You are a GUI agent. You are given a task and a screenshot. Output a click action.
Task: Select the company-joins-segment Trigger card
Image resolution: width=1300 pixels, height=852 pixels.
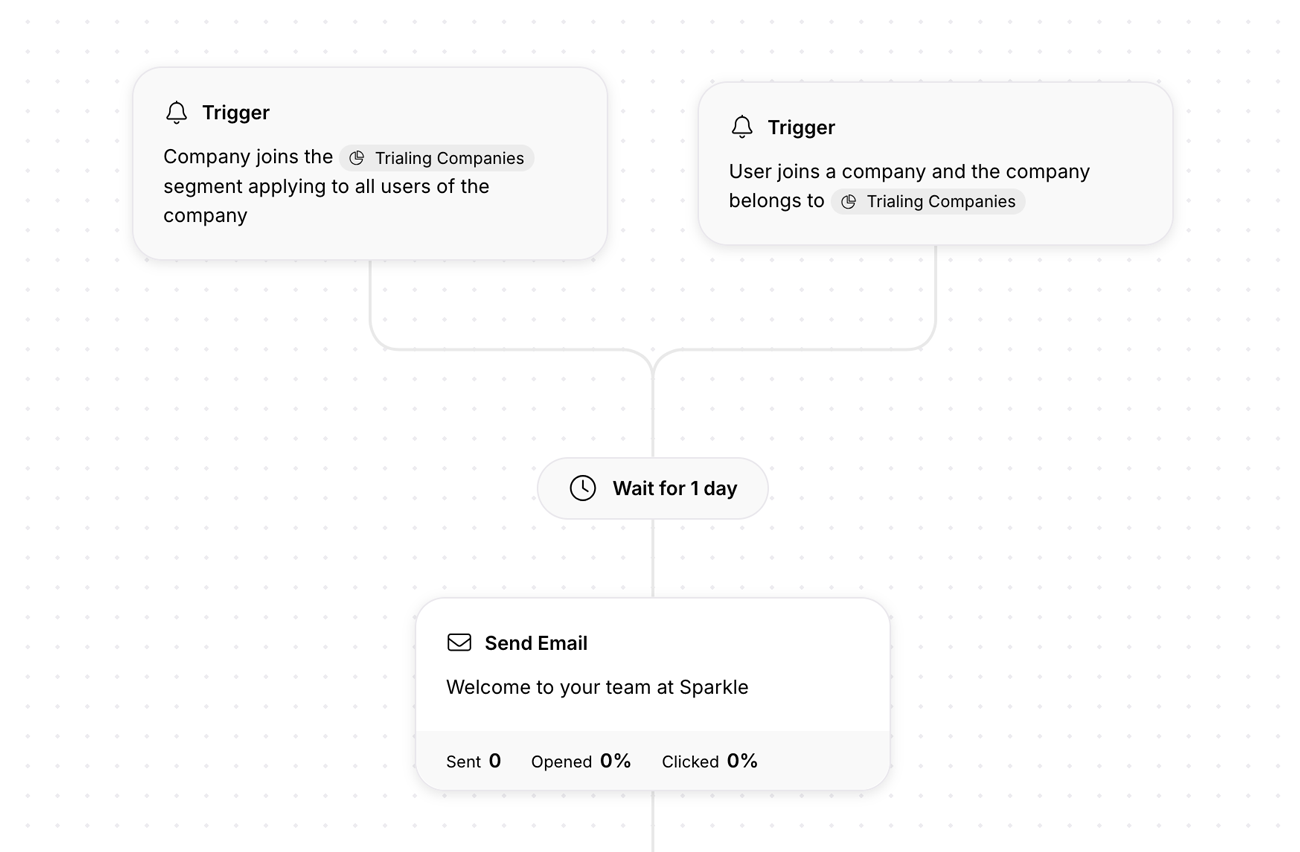tap(370, 163)
